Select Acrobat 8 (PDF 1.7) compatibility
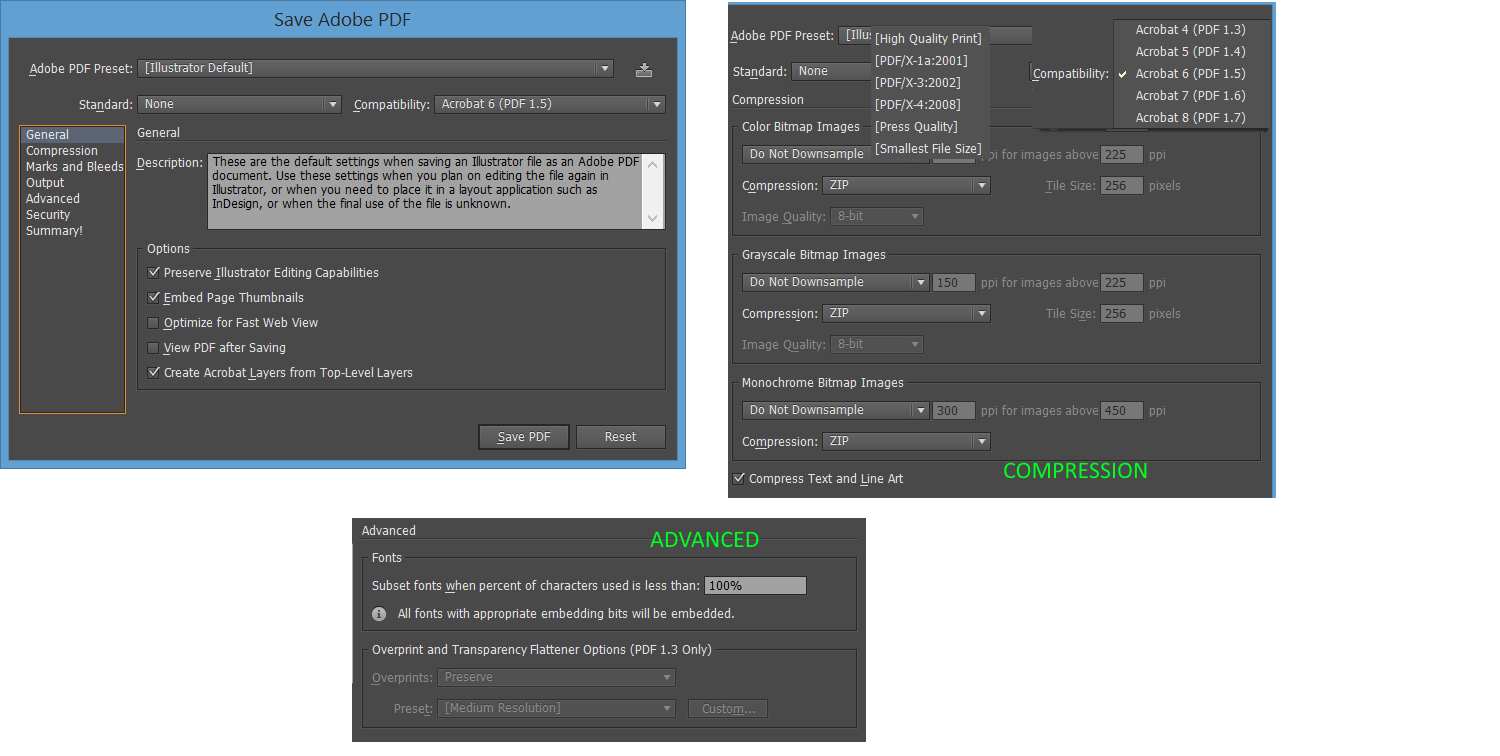Screen dimensions: 1500x756 pos(1191,117)
